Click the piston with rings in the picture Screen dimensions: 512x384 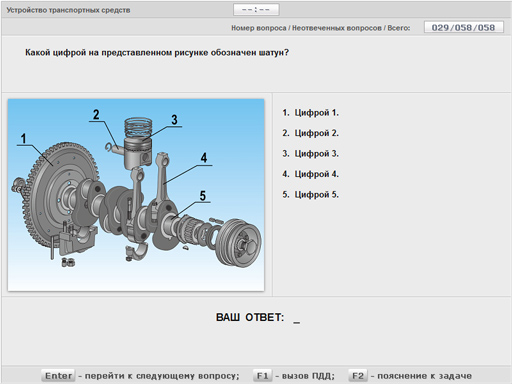point(138,143)
